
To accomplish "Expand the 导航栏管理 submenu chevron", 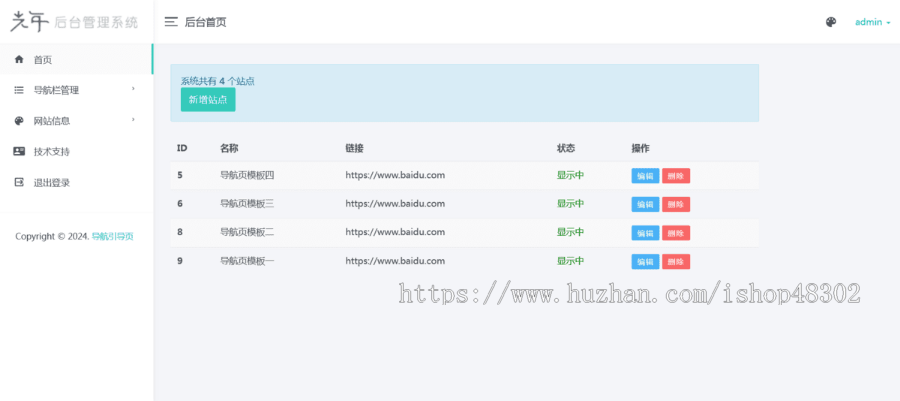I will (133, 89).
